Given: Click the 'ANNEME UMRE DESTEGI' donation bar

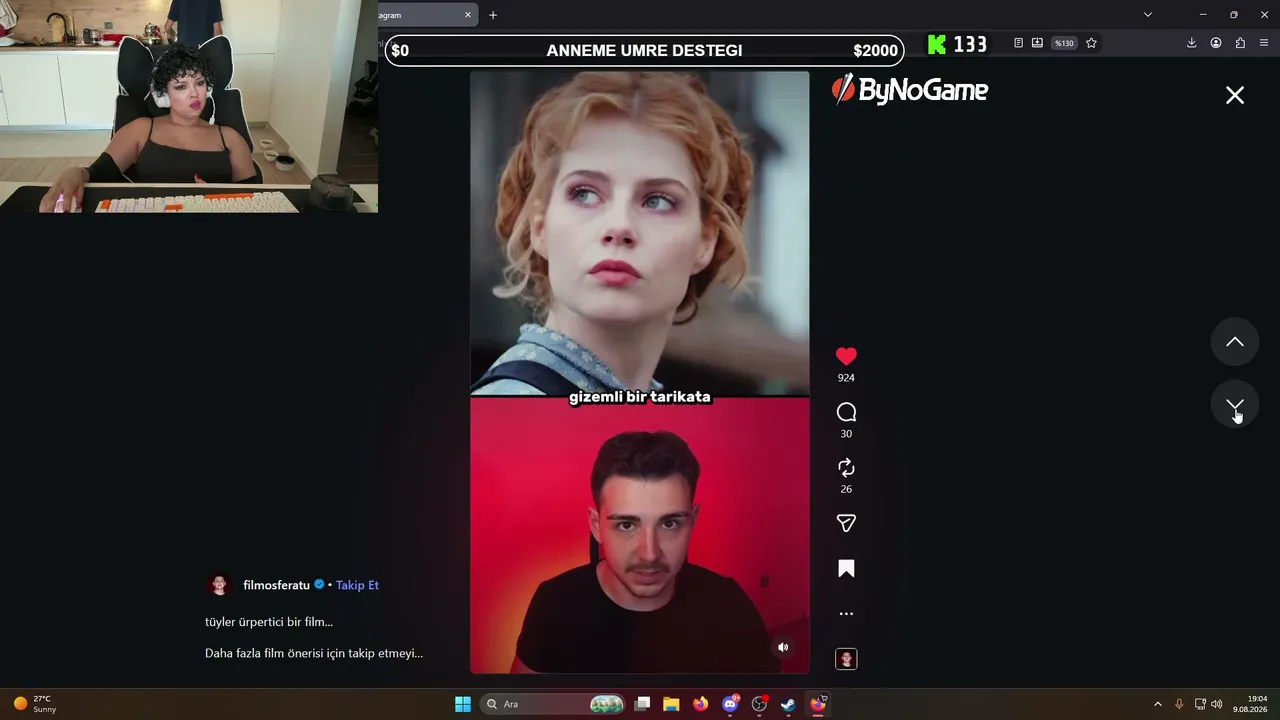Looking at the screenshot, I should [644, 51].
